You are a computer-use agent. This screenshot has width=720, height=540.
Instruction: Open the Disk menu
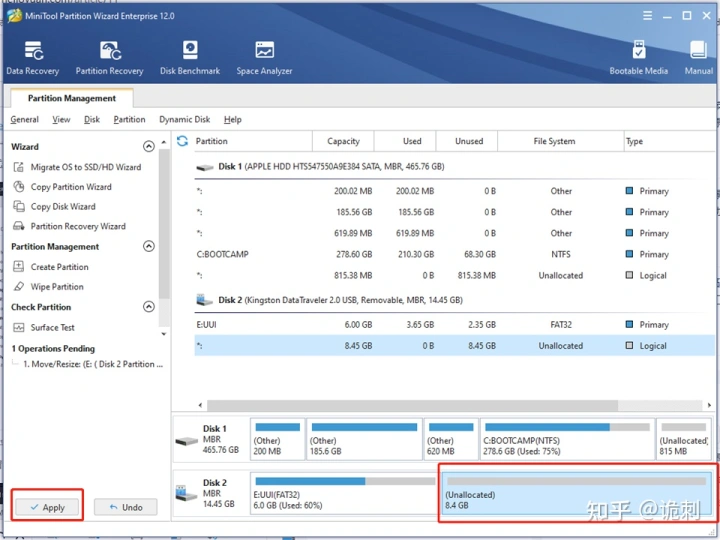coord(92,119)
